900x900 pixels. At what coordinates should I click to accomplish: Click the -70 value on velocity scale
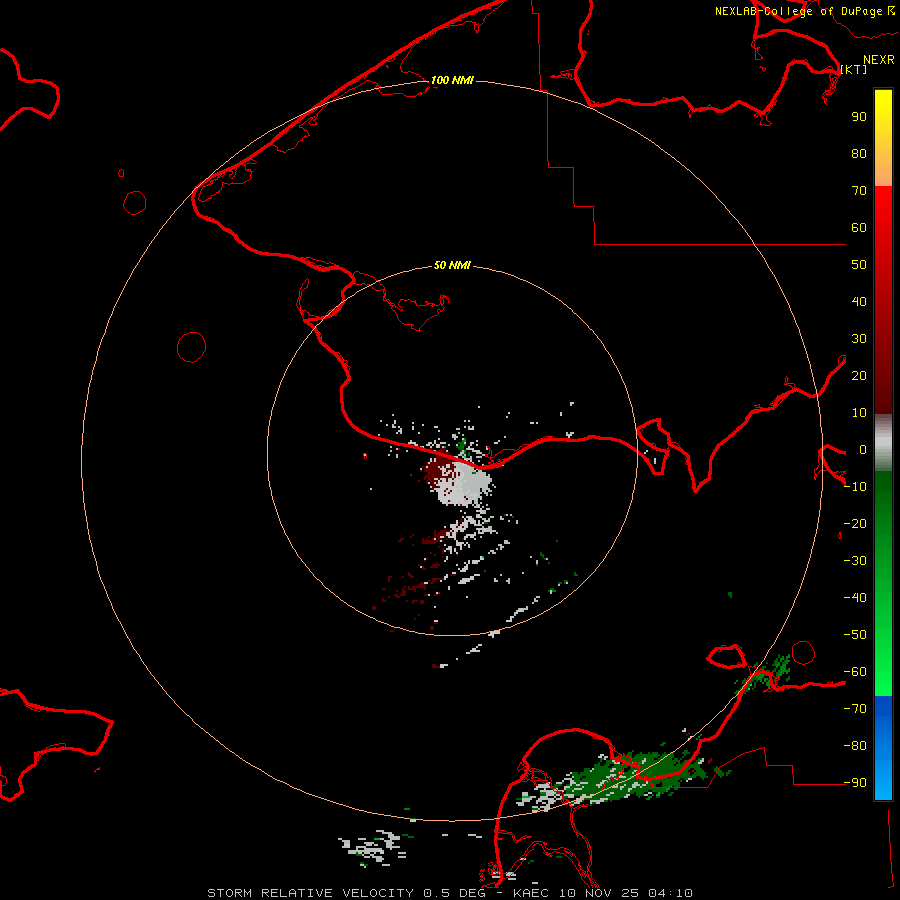click(x=855, y=709)
